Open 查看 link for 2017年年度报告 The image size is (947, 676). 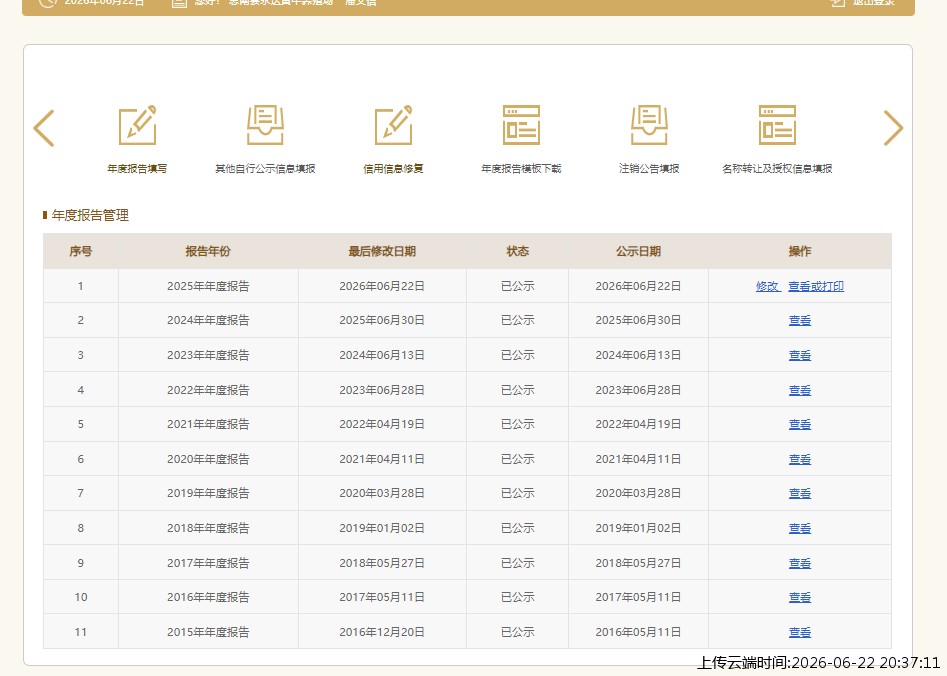click(x=800, y=563)
